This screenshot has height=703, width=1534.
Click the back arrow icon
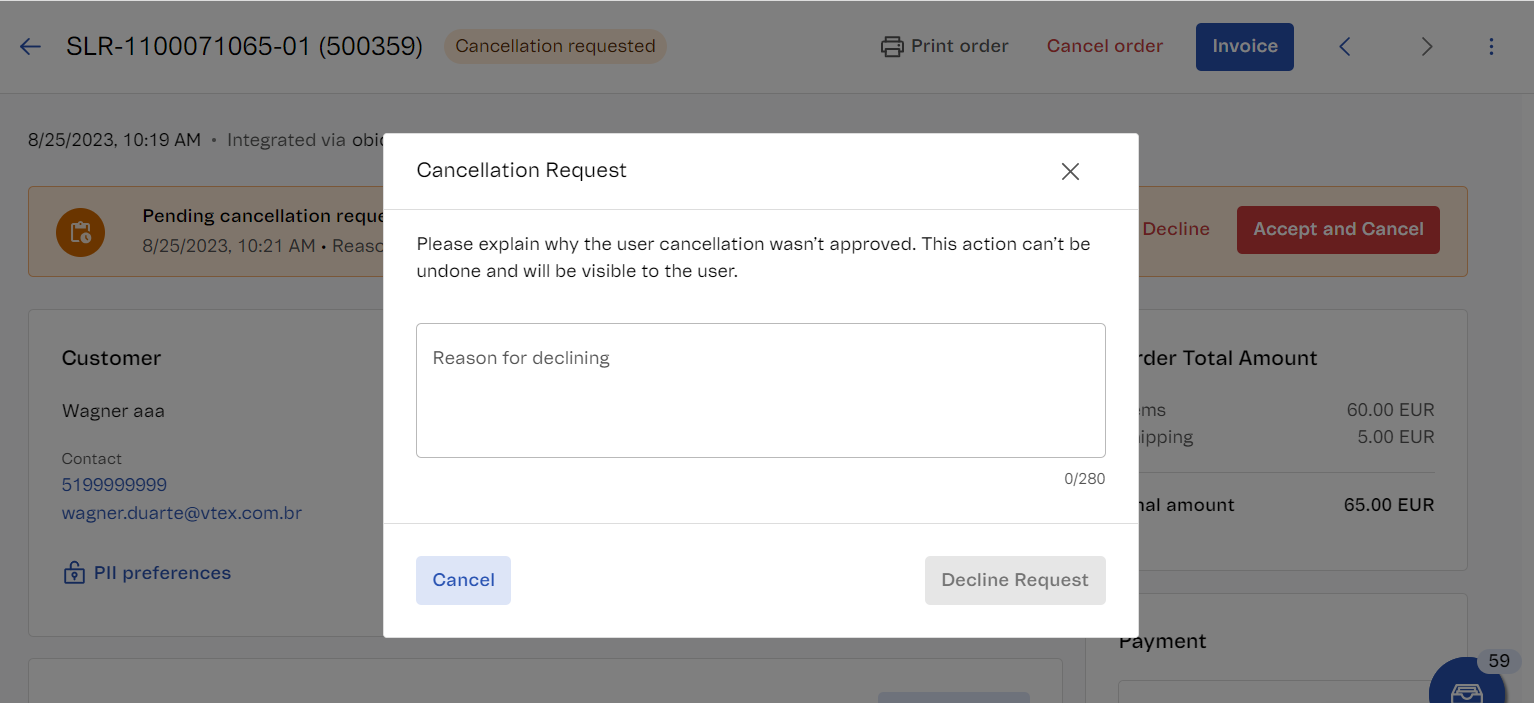[30, 47]
